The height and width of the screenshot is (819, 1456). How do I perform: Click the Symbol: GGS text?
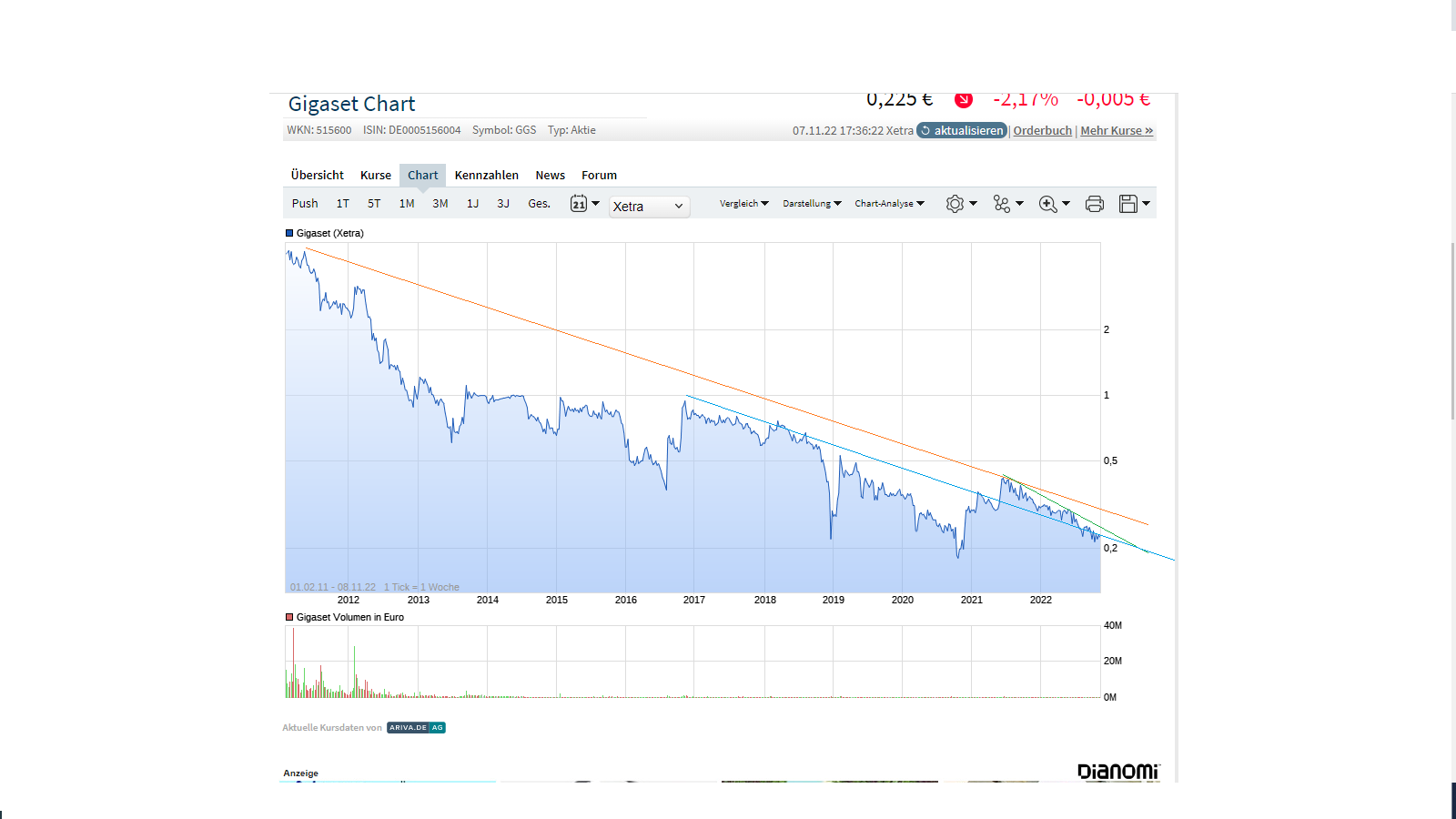[x=504, y=130]
